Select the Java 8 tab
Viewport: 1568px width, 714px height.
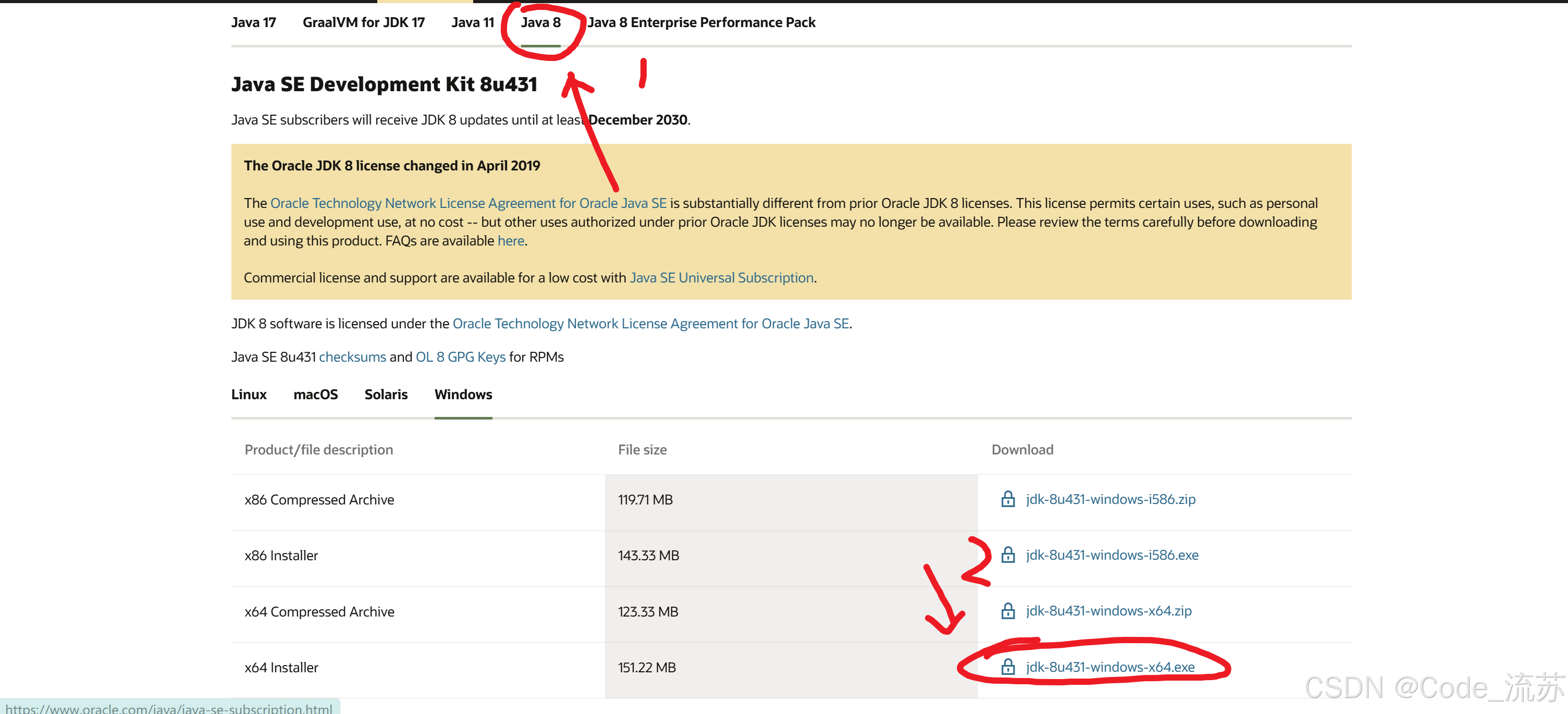tap(540, 22)
